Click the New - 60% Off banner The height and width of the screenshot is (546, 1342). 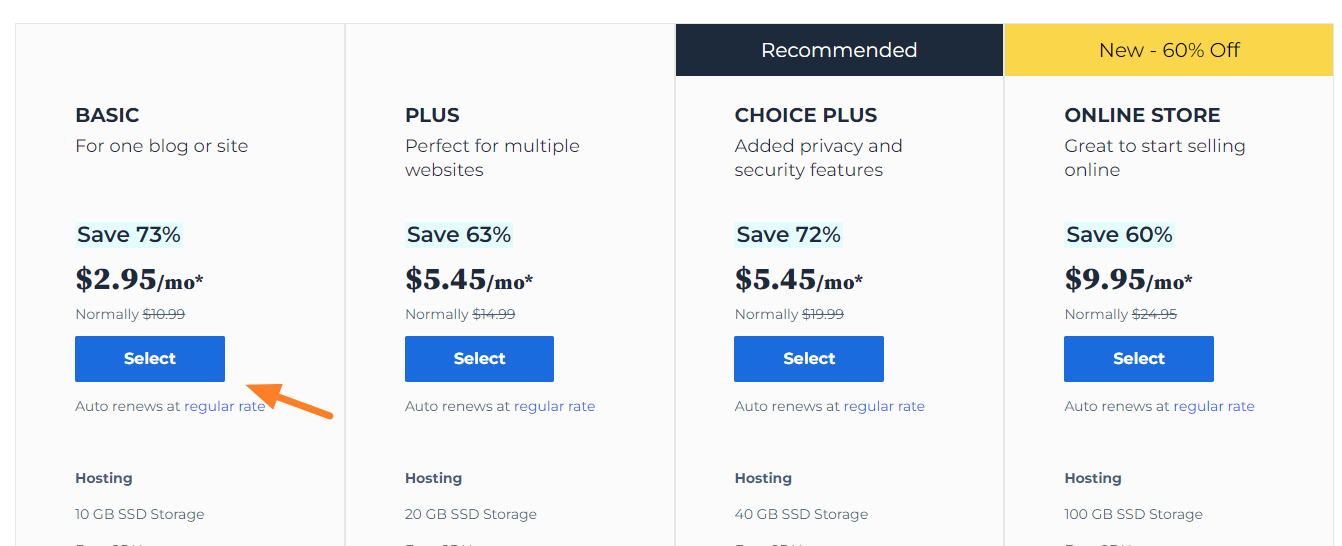(x=1169, y=50)
